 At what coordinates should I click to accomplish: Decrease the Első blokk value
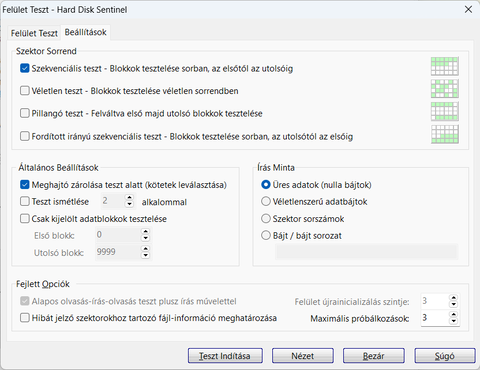coord(146,238)
